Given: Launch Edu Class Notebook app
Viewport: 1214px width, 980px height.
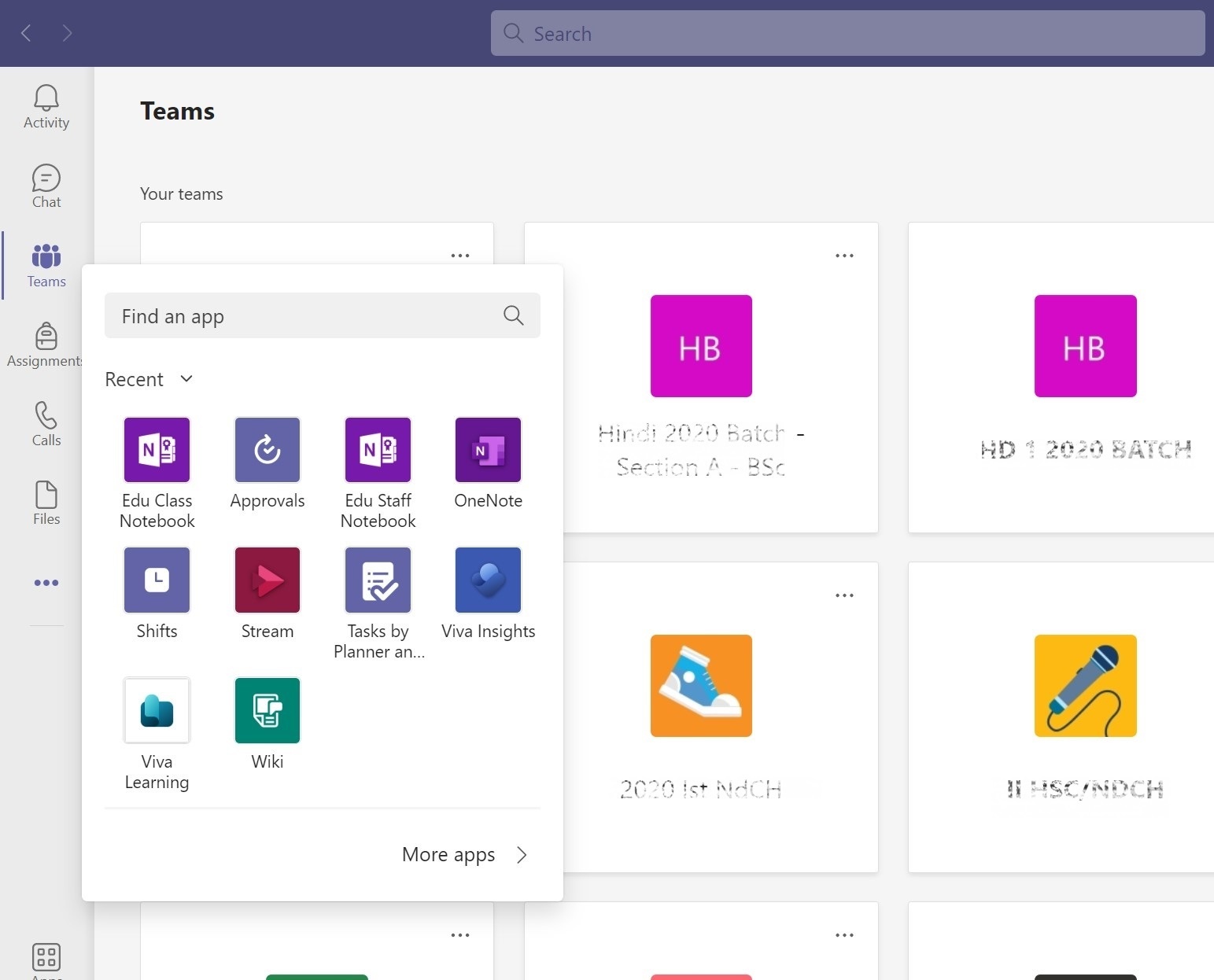Looking at the screenshot, I should coord(157,450).
